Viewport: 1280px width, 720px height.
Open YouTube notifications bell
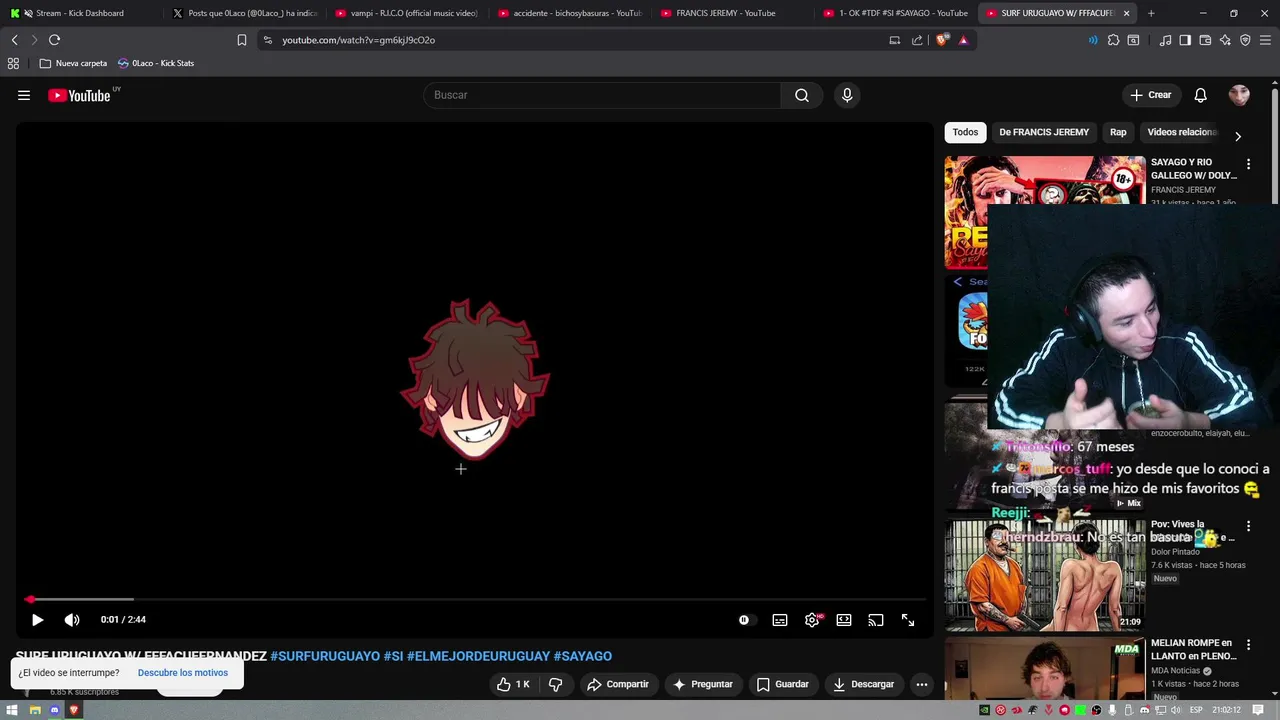[1200, 95]
